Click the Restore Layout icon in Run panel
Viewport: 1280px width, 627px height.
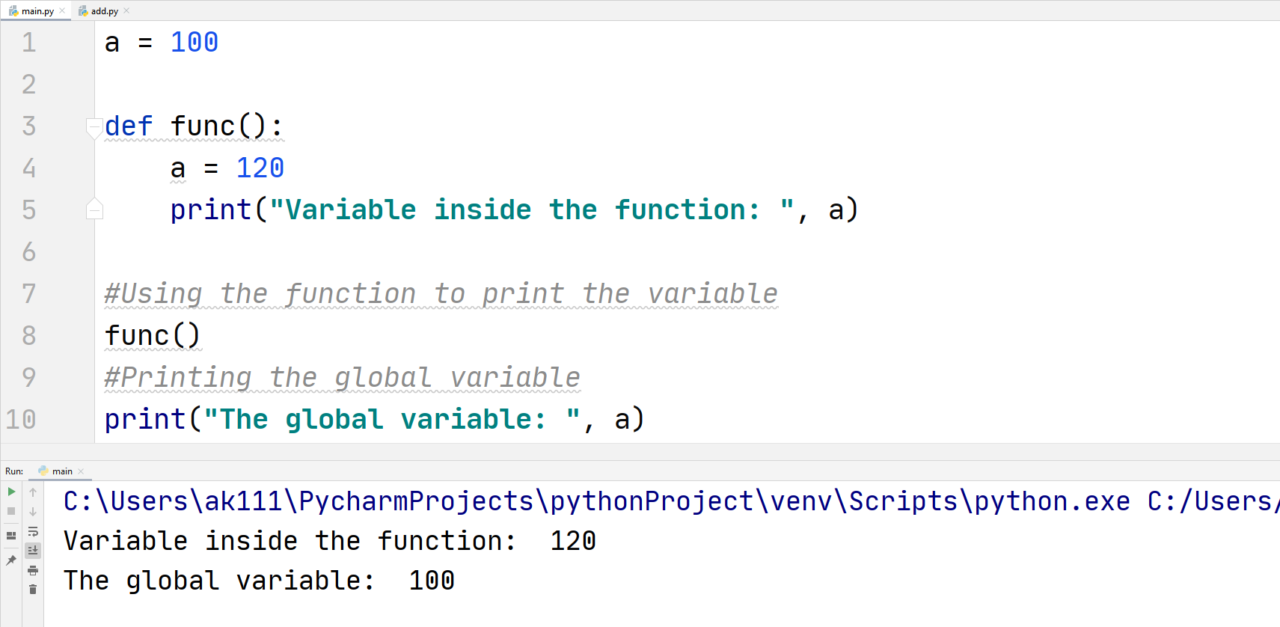(11, 536)
